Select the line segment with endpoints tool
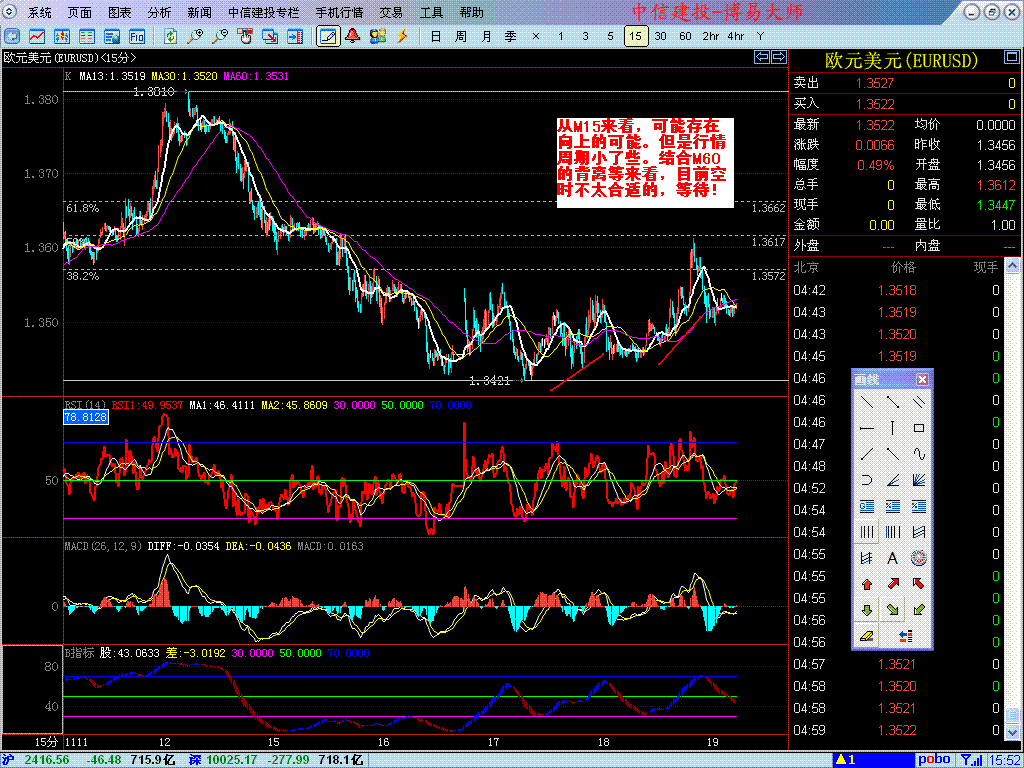 pyautogui.click(x=893, y=402)
